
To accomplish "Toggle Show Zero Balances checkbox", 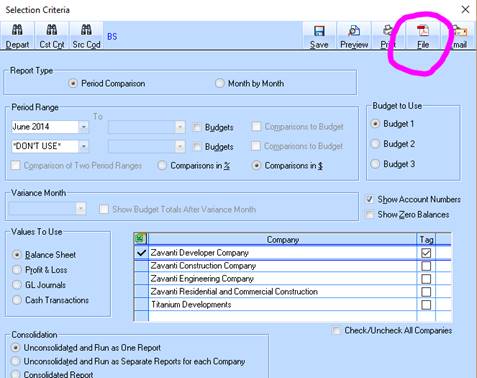I will click(369, 214).
